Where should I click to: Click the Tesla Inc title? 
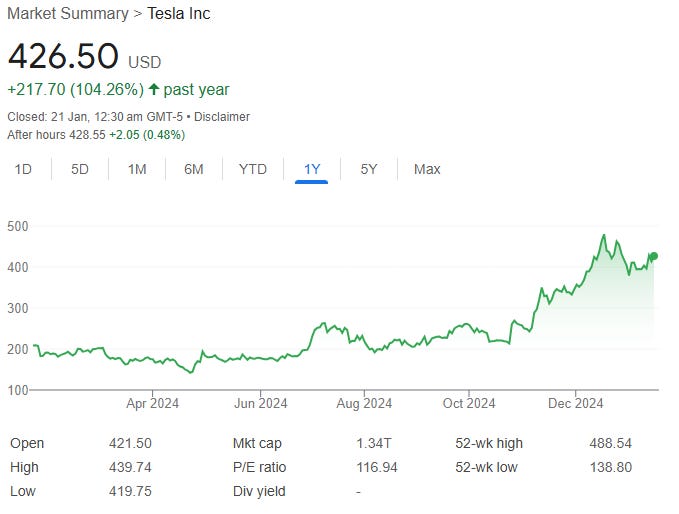(179, 13)
